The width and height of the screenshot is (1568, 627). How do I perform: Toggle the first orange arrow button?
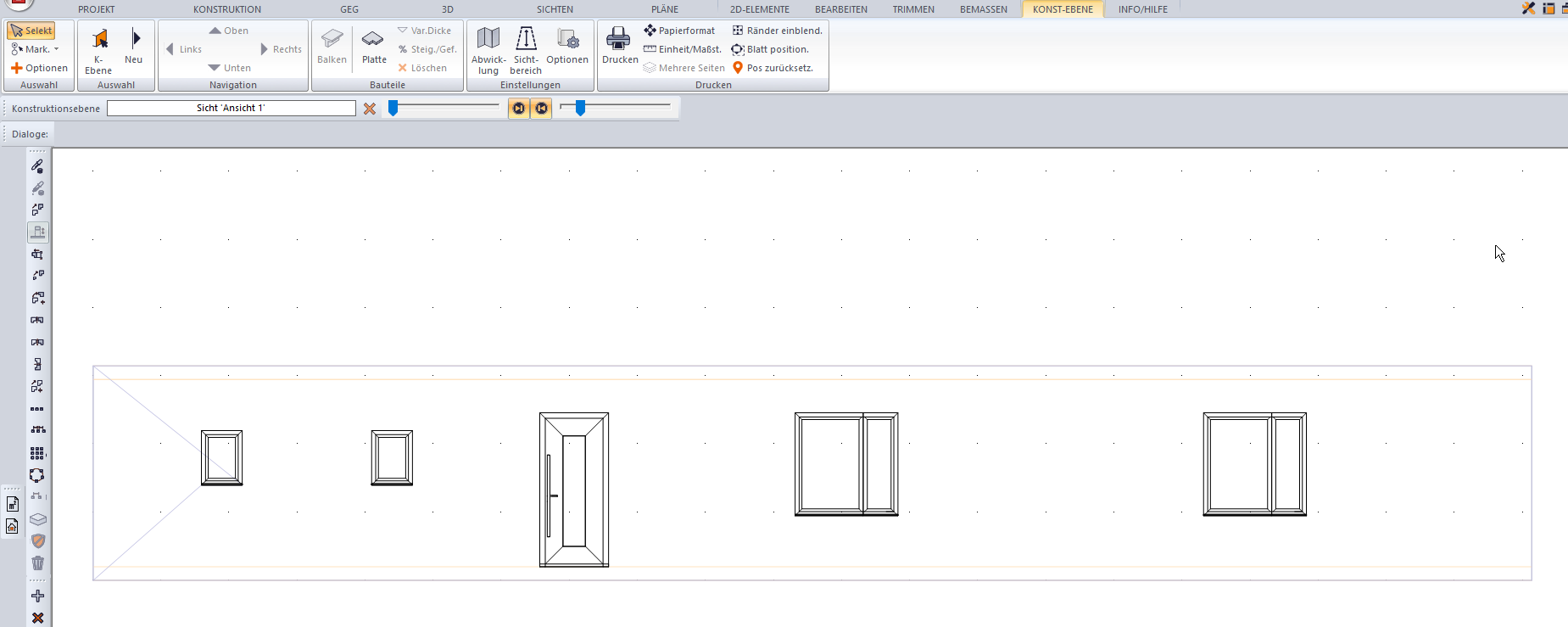(x=518, y=109)
